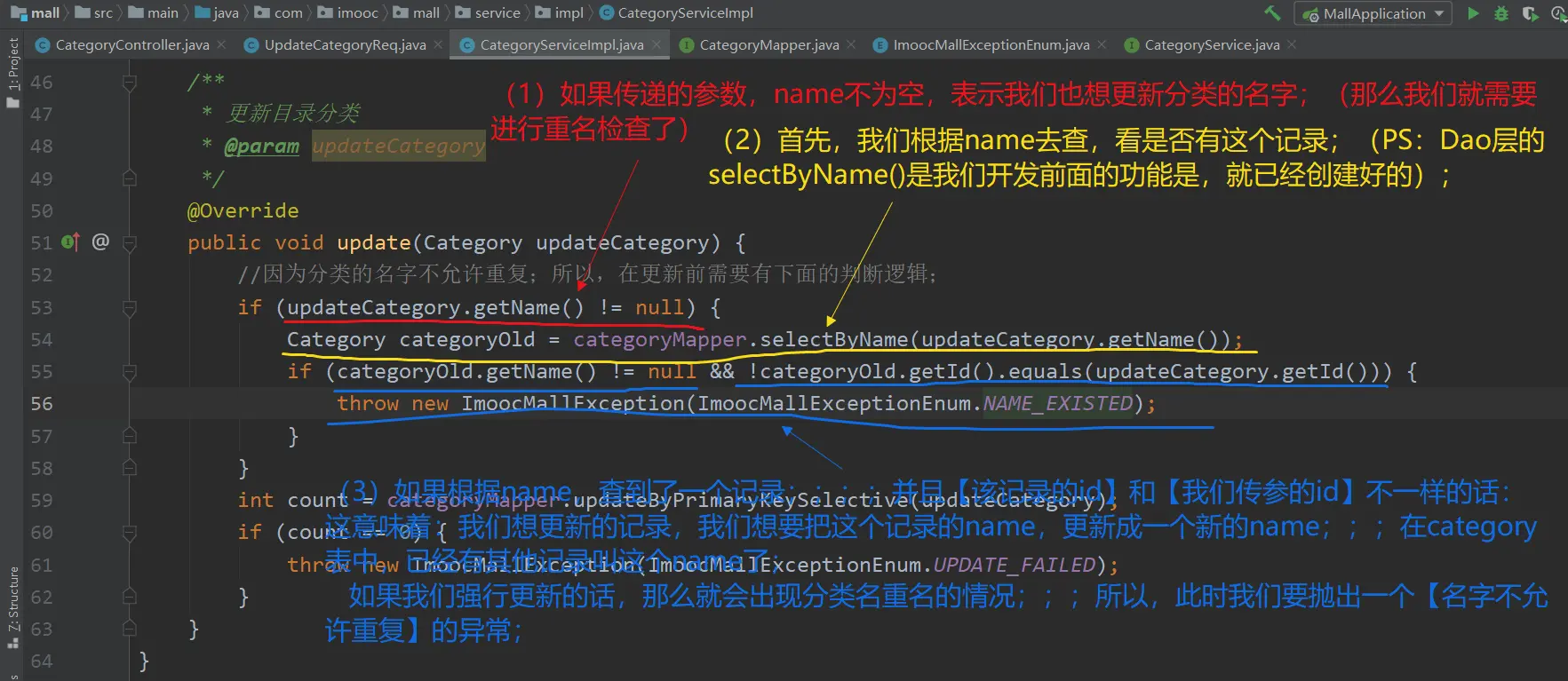Close the CategoryService.java tab
The width and height of the screenshot is (1568, 681).
[1292, 44]
